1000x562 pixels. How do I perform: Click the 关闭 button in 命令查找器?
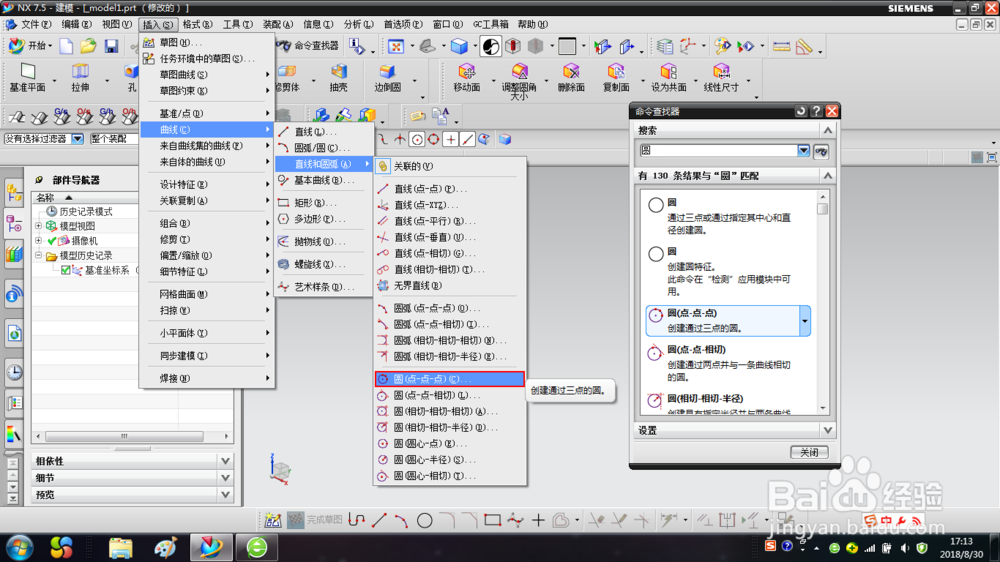[809, 452]
